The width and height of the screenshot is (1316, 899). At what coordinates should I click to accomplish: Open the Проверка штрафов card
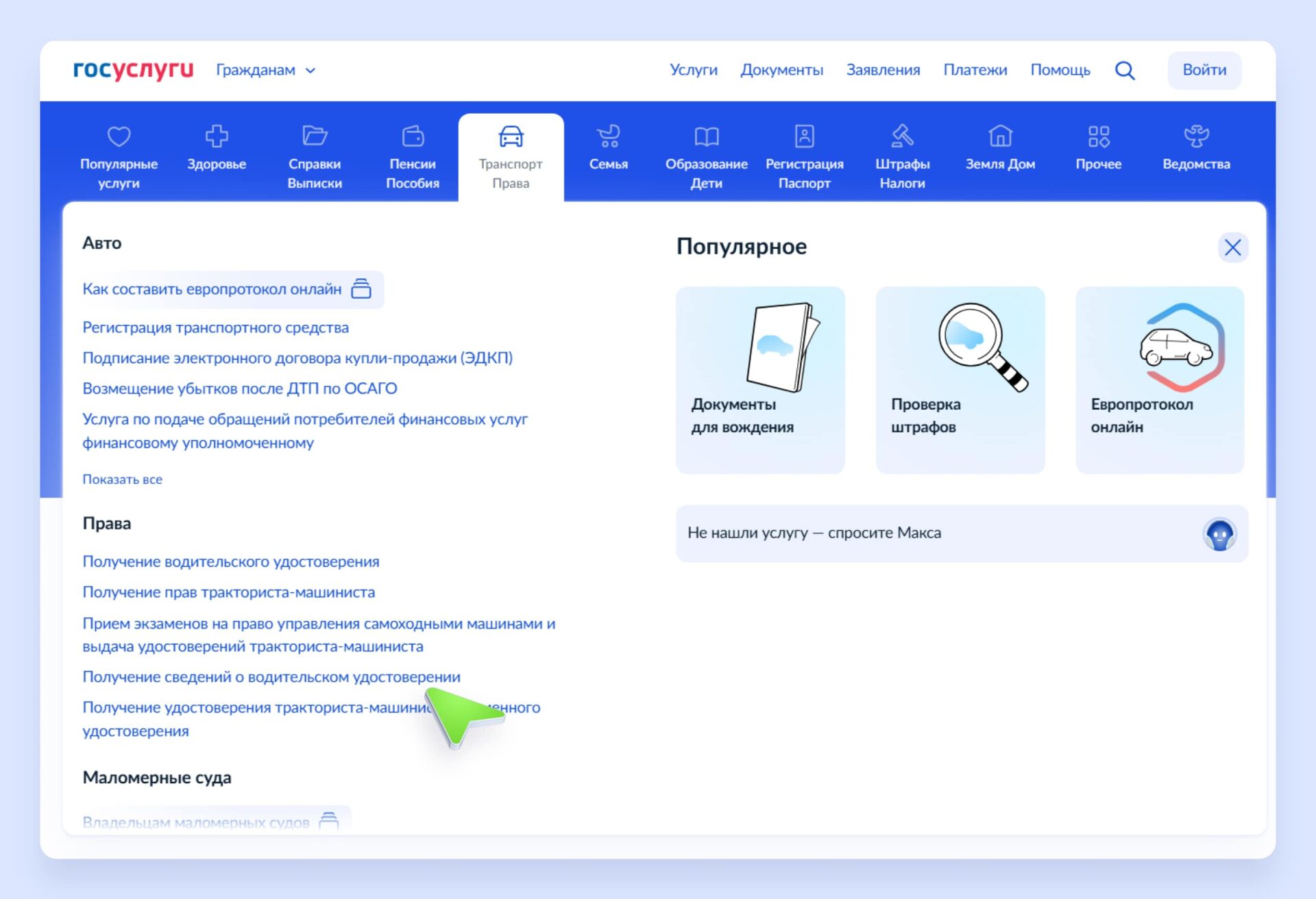point(960,380)
